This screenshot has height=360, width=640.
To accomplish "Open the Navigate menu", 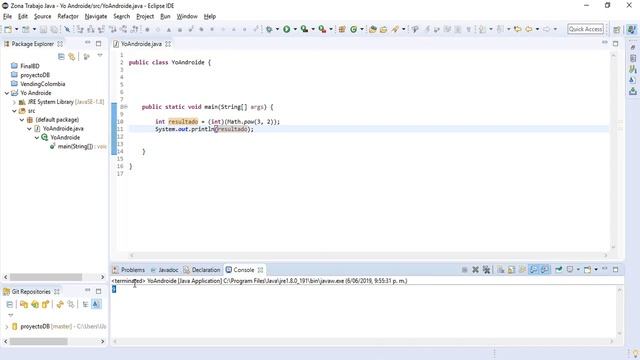I will (x=96, y=16).
